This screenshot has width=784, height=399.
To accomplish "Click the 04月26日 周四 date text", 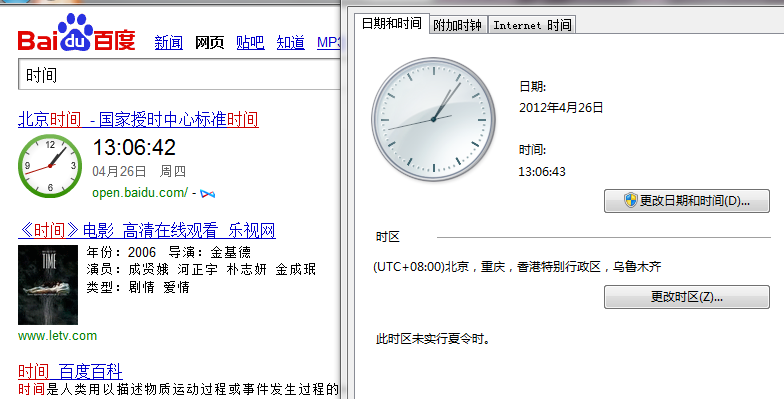I will (x=139, y=172).
